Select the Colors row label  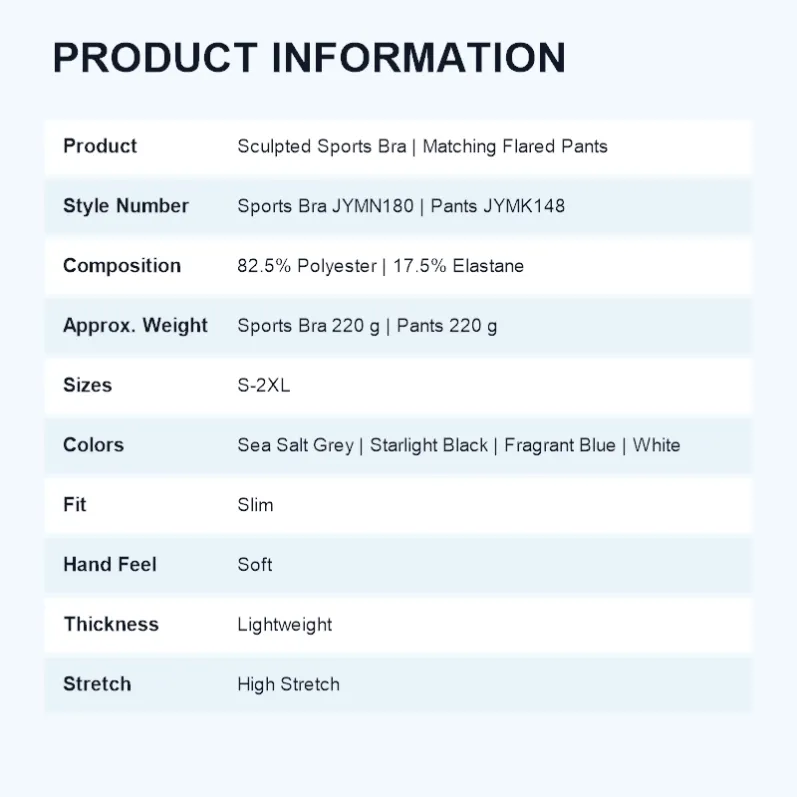[94, 445]
